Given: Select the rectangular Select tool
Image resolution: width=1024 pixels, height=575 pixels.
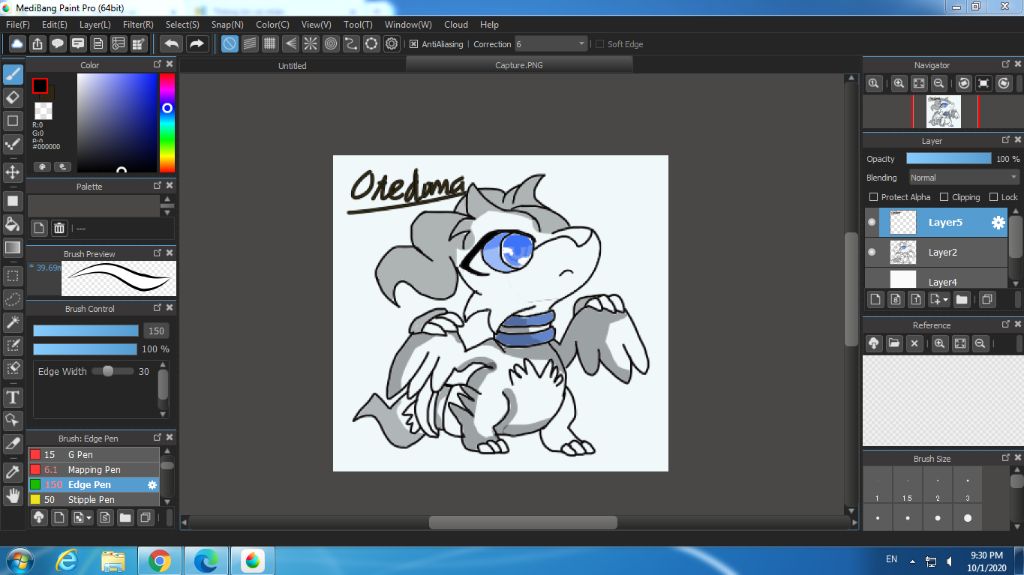Looking at the screenshot, I should click(12, 276).
